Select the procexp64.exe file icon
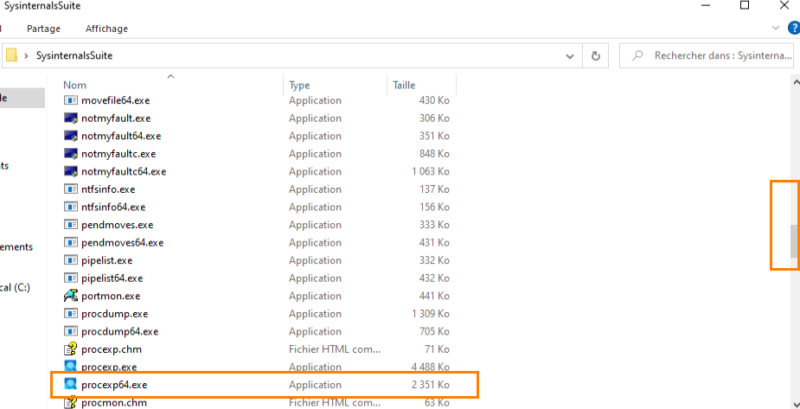800x409 pixels. pos(70,384)
